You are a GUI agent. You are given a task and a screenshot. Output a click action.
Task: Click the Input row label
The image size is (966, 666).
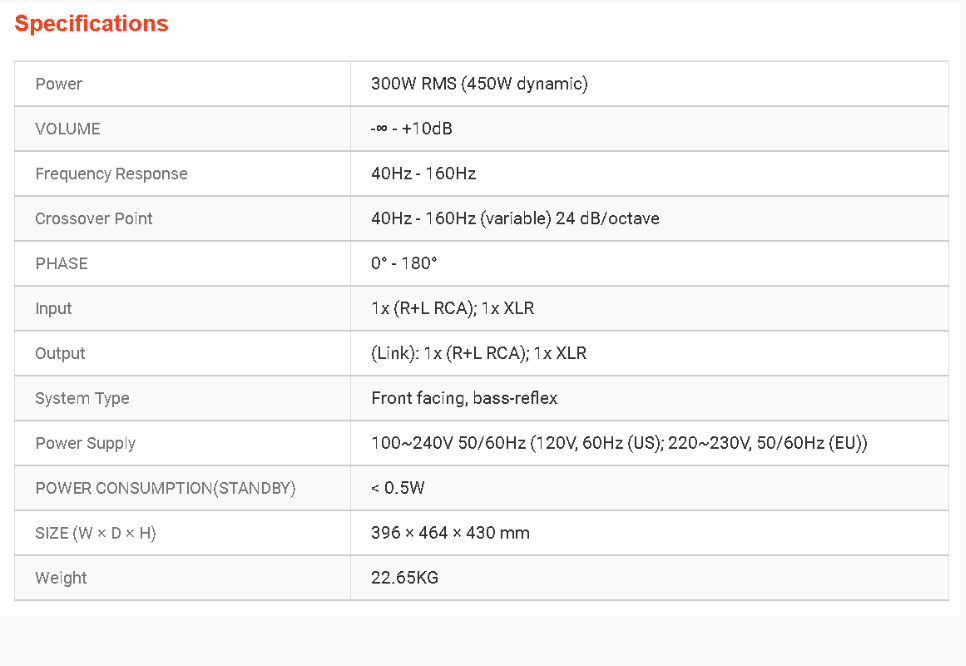pos(54,309)
